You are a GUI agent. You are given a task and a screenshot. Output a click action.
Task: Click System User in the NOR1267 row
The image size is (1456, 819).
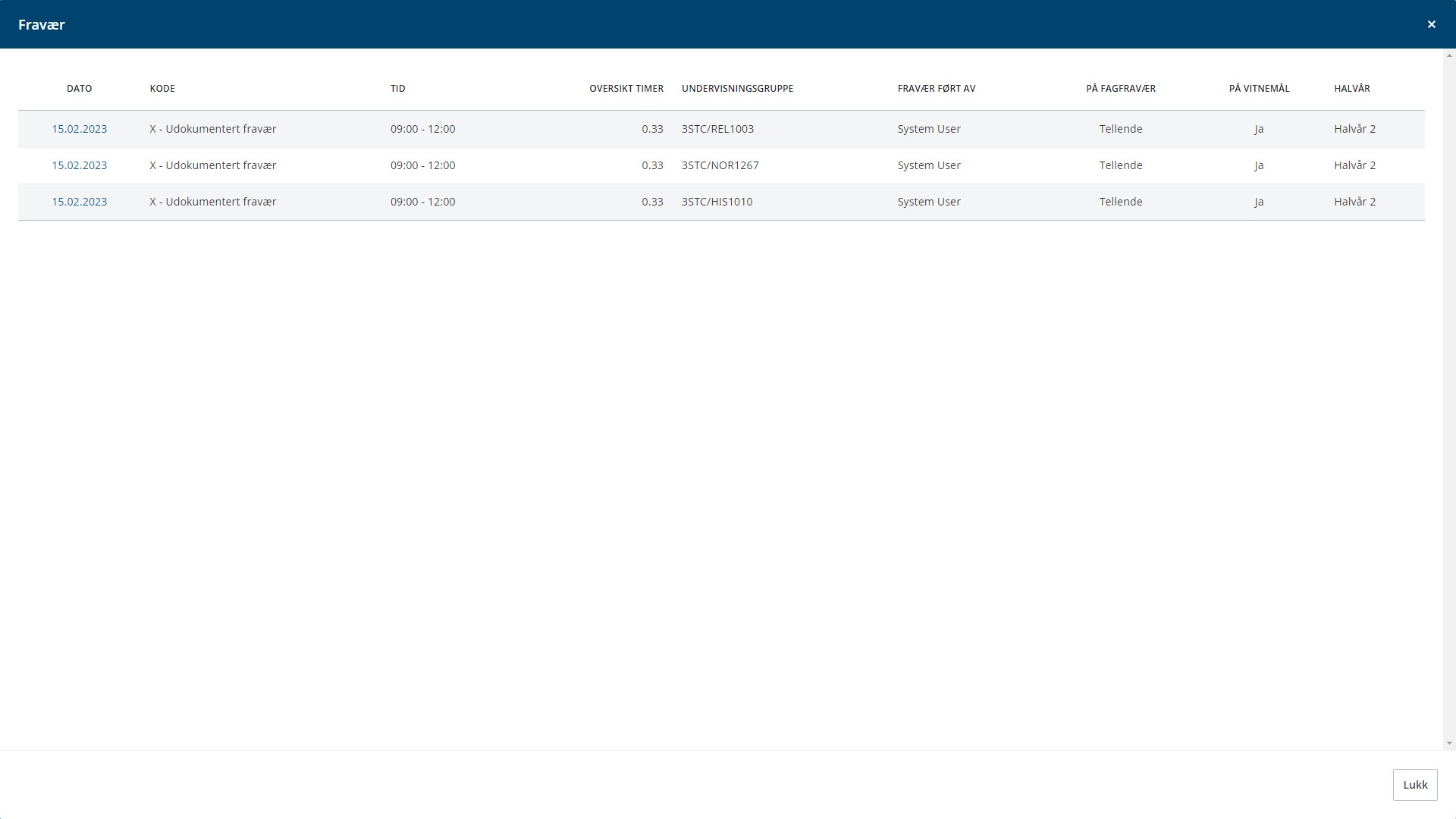[929, 165]
